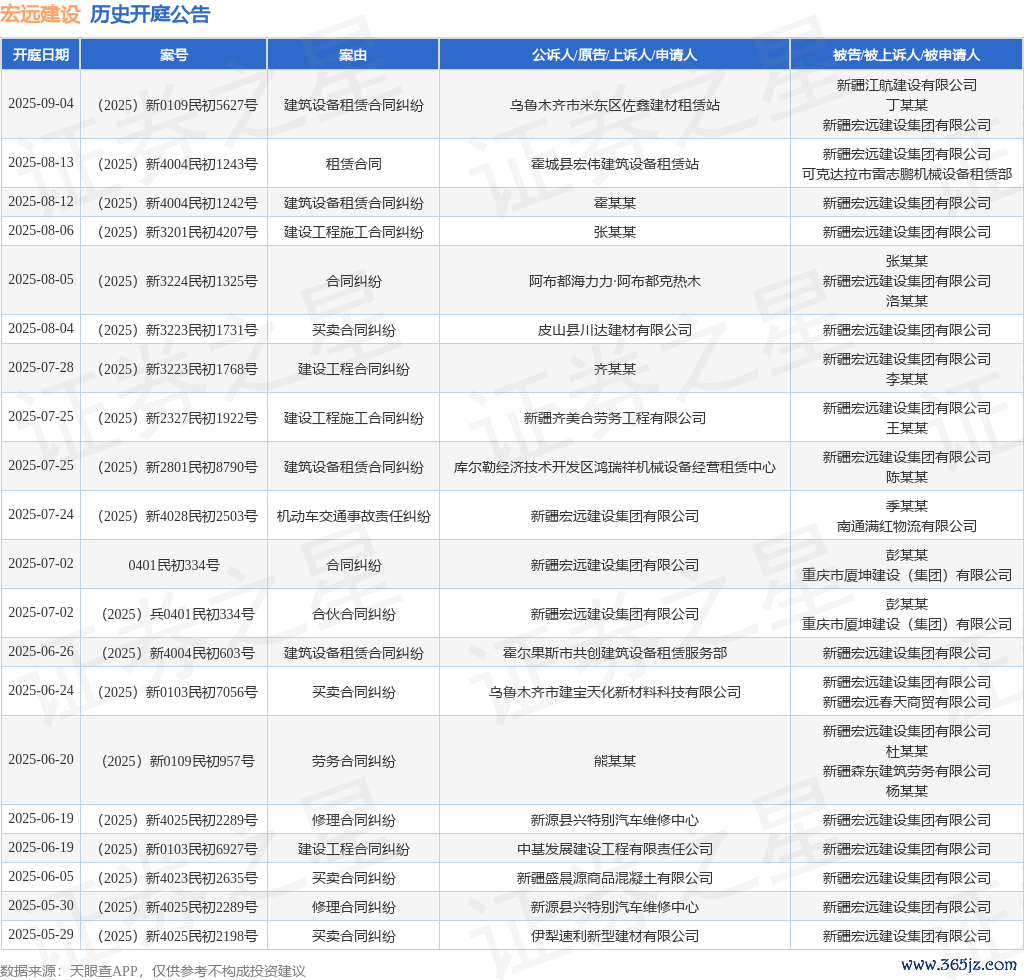Select the 机动车交通事故责任纠纷 cell
Viewport: 1024px width, 980px height.
pos(353,516)
